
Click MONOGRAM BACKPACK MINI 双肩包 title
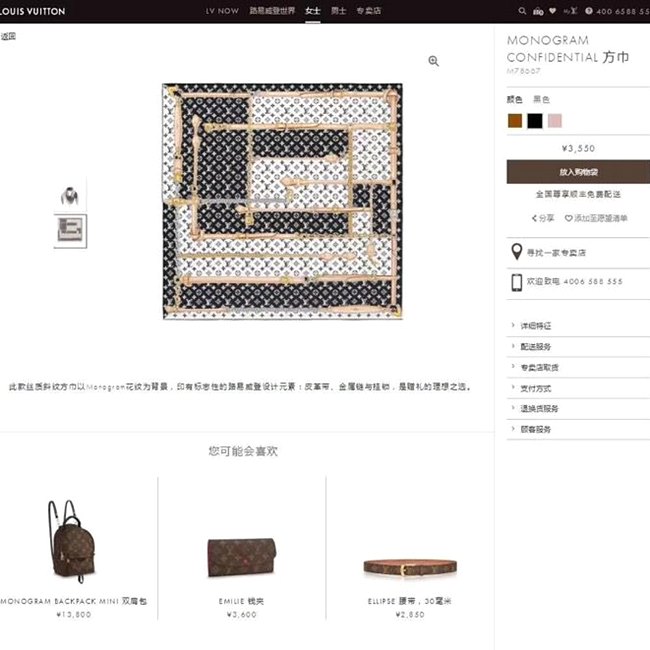[x=74, y=601]
